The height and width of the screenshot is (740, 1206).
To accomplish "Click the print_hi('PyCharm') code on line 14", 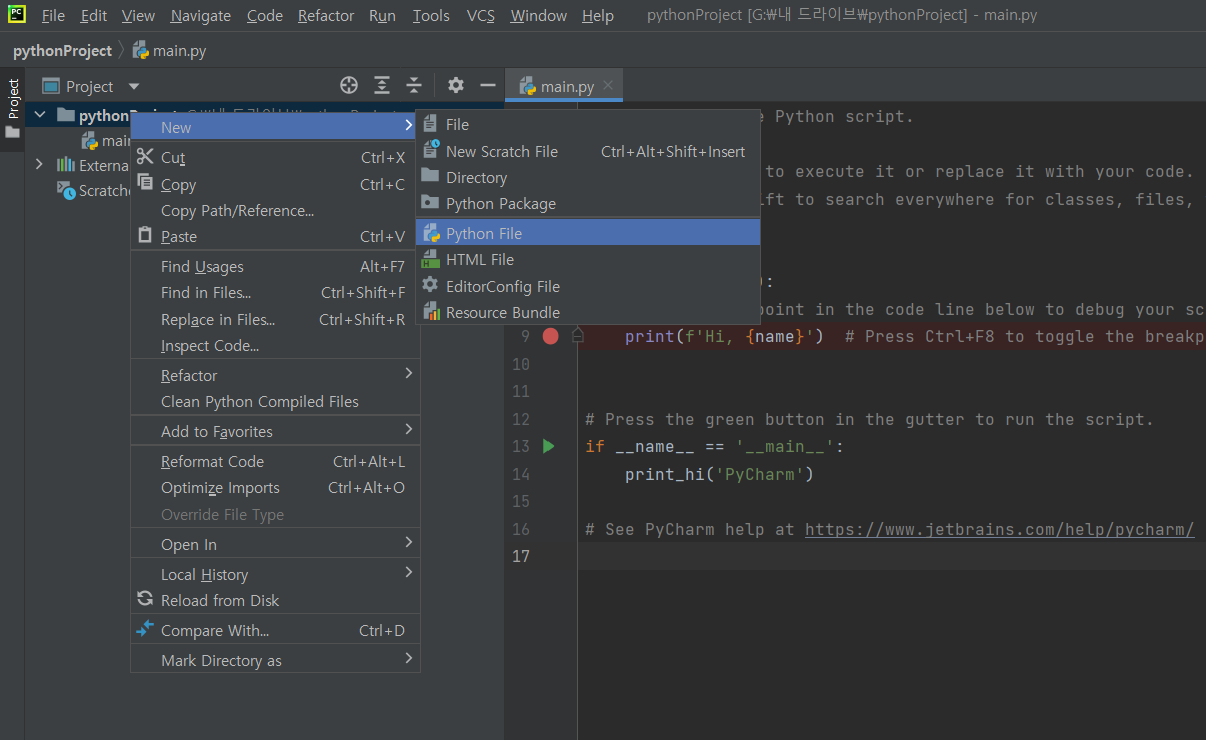I will 719,474.
